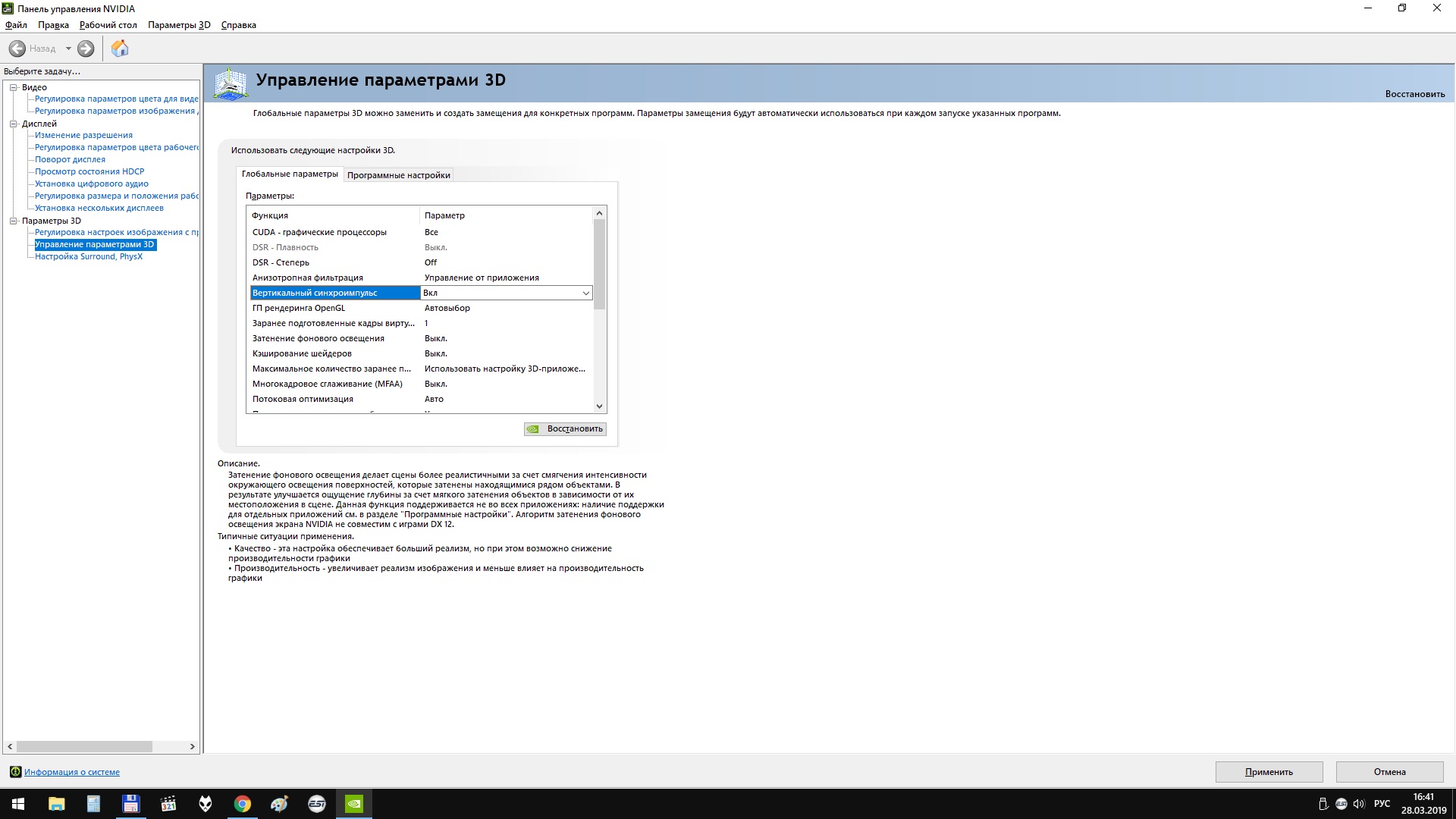Open the Информация о системе link
1456x819 pixels.
[72, 772]
